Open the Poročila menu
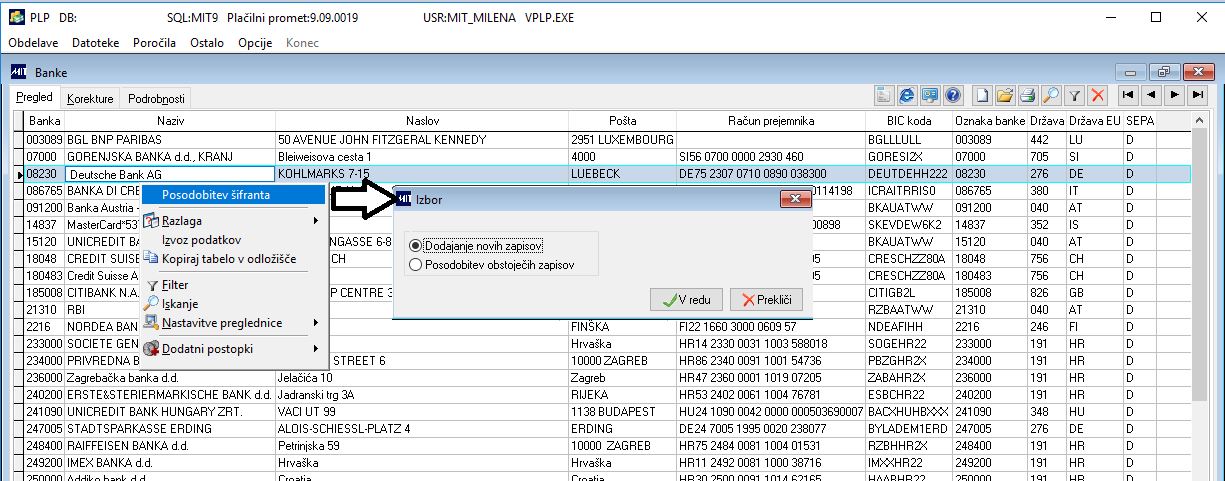The image size is (1225, 481). coord(153,43)
